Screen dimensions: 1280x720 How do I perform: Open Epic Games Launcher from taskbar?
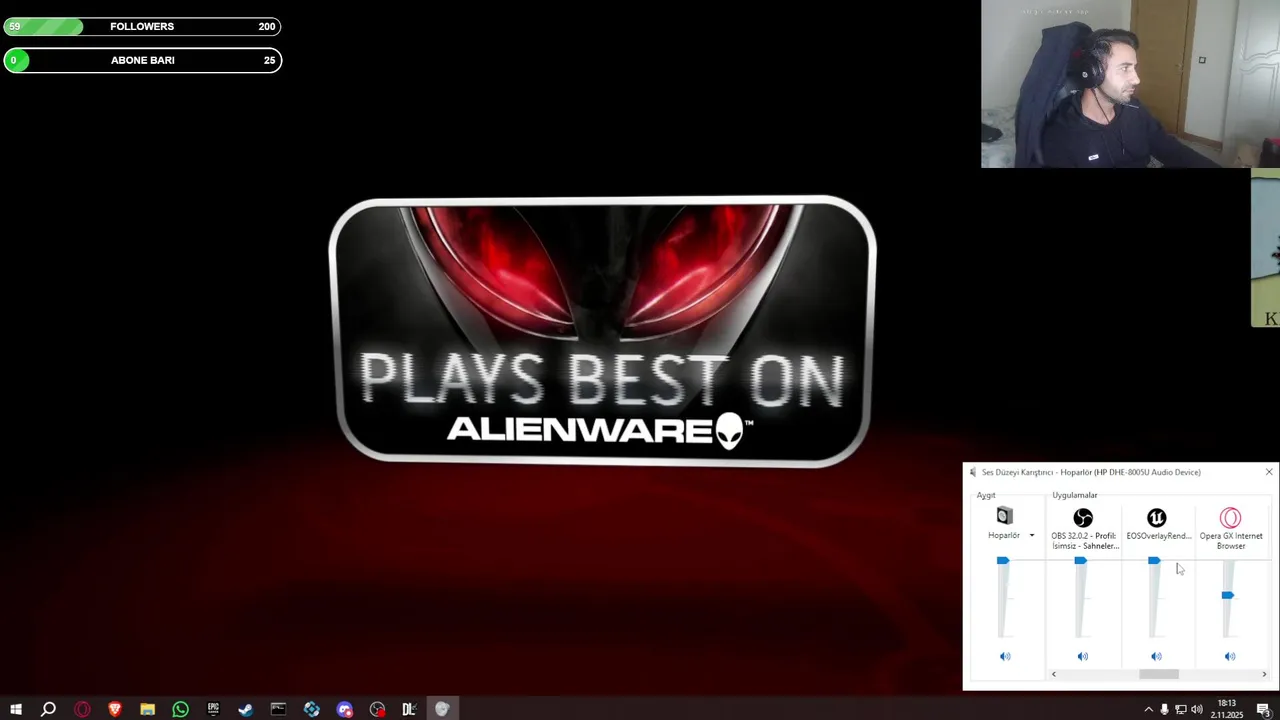213,710
